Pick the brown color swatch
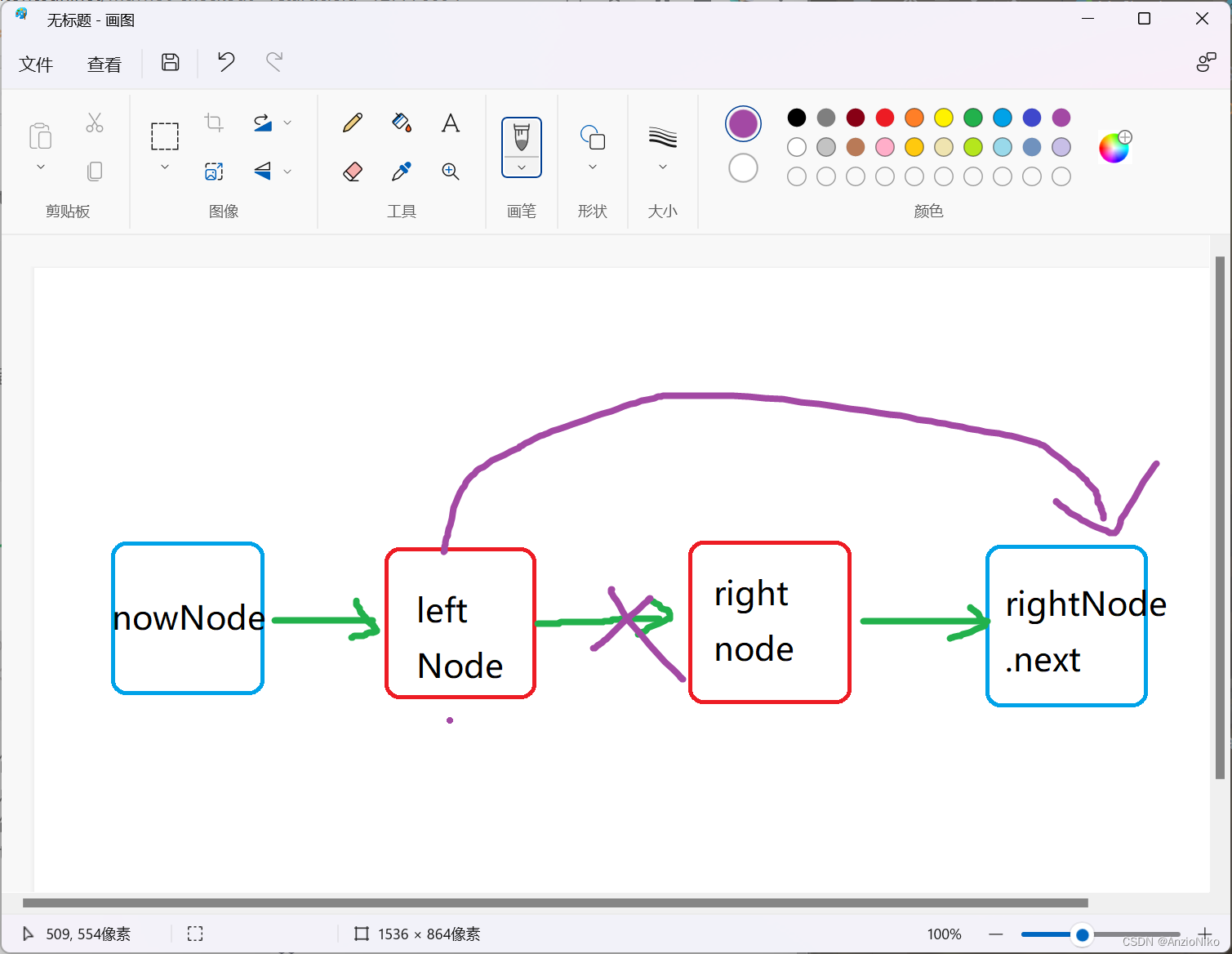 [x=856, y=147]
